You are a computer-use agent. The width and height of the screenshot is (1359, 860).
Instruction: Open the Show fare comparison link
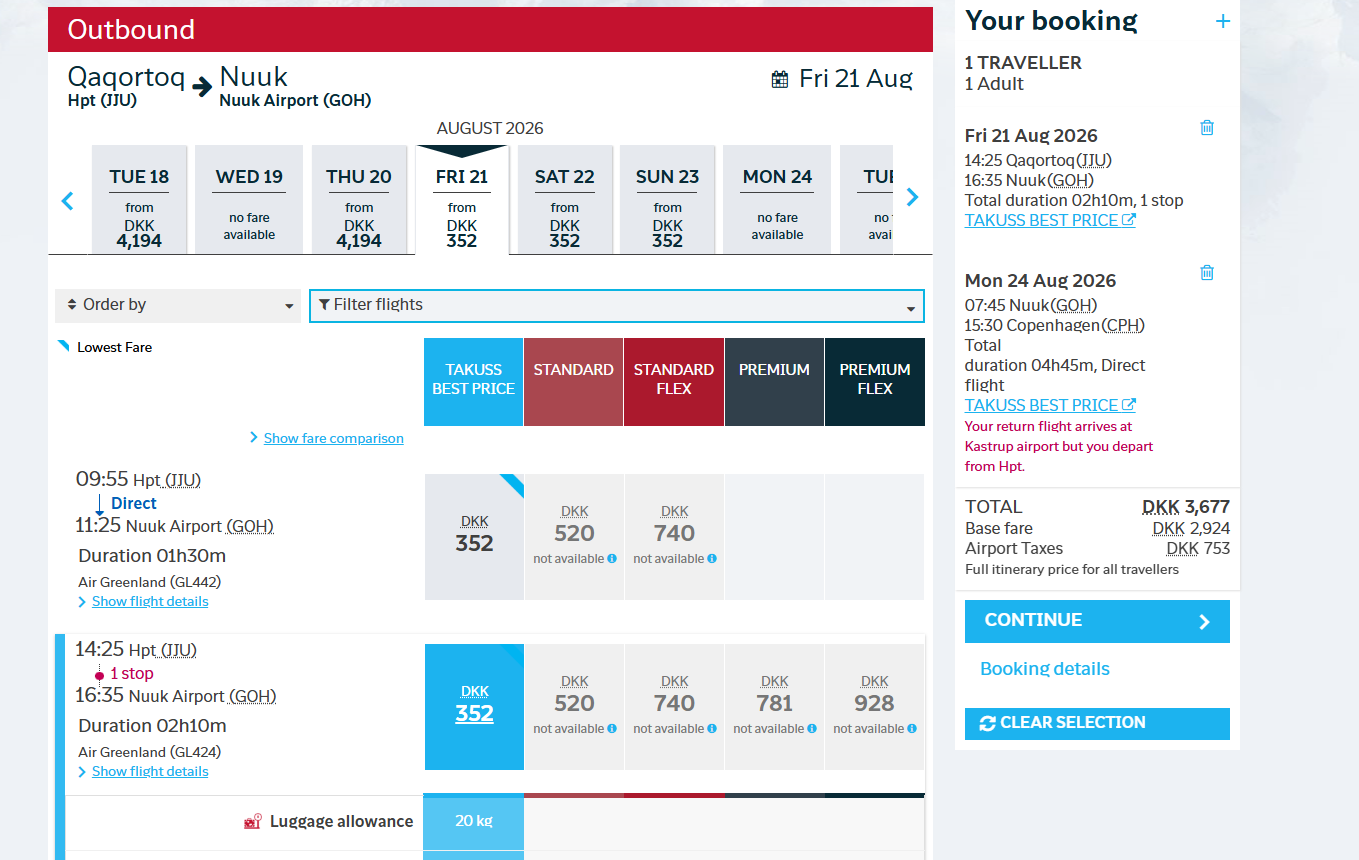pos(333,438)
